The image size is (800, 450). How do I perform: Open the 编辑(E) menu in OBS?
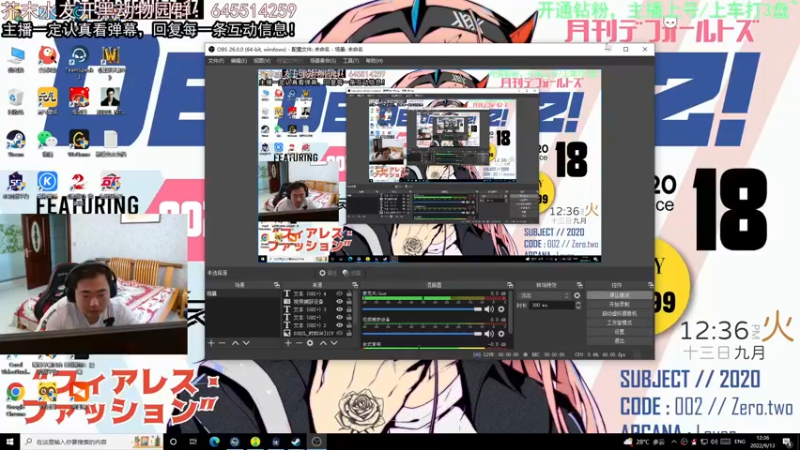coord(238,61)
